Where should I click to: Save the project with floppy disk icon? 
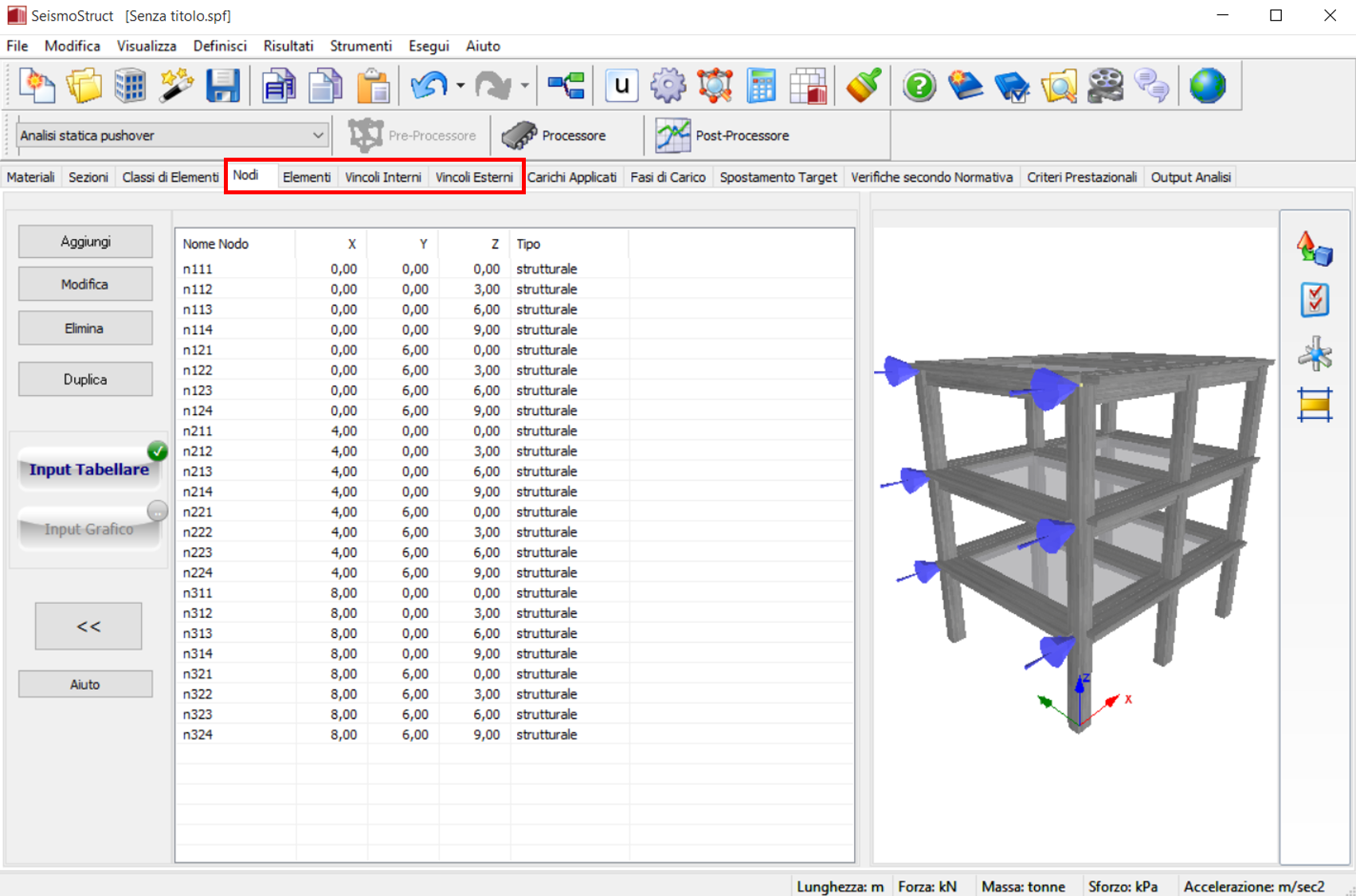(x=222, y=86)
